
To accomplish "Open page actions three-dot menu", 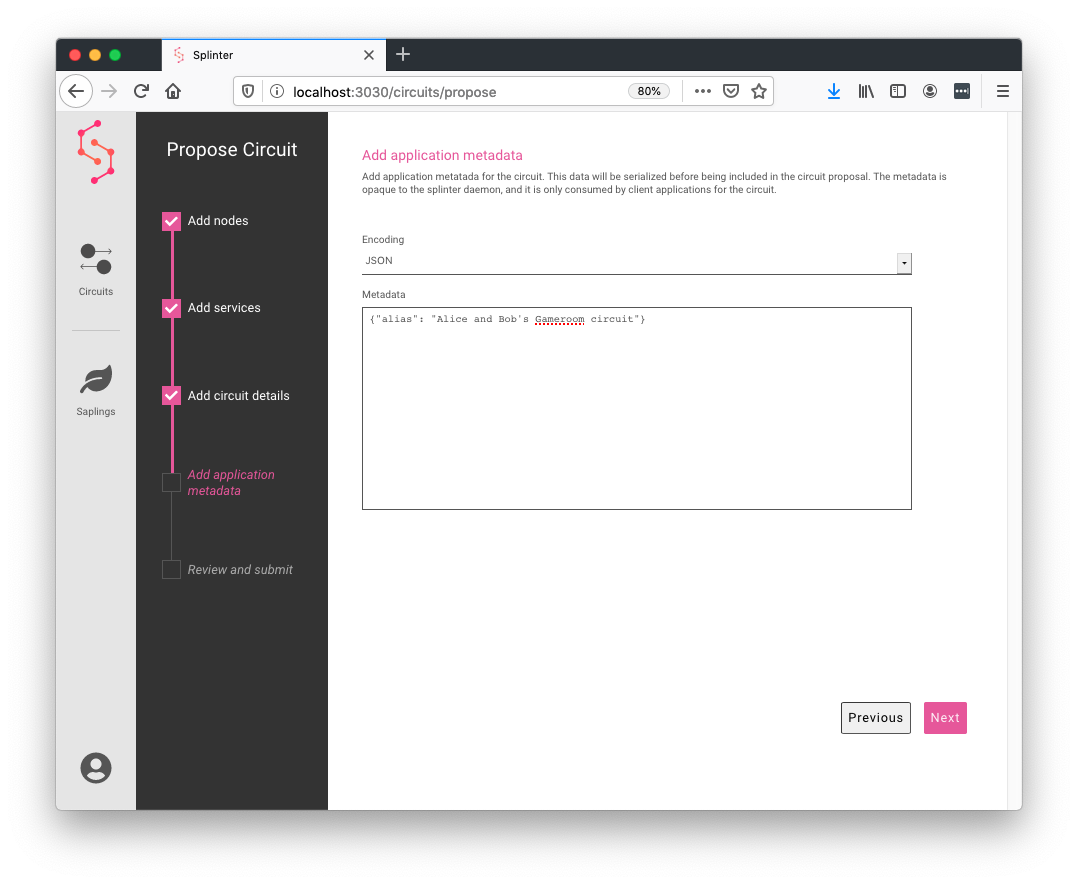I will [702, 91].
